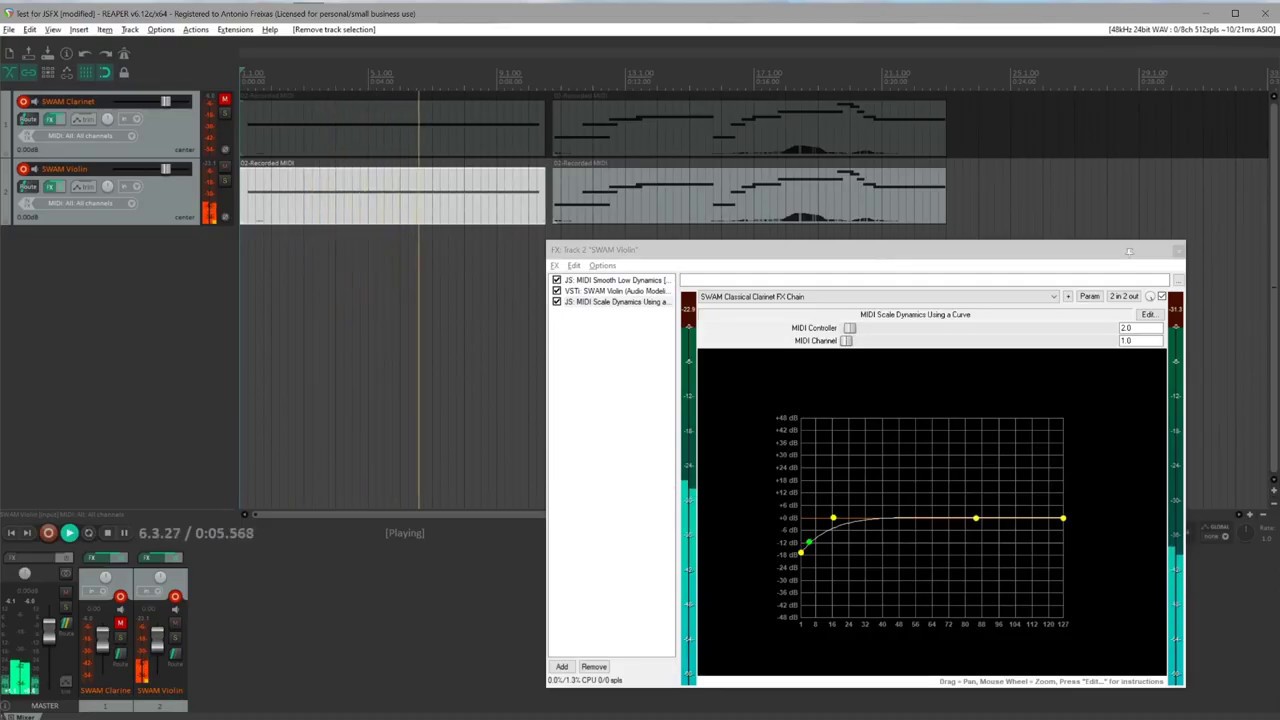Click the Save project toolbar icon
This screenshot has width=1280, height=720.
[47, 54]
